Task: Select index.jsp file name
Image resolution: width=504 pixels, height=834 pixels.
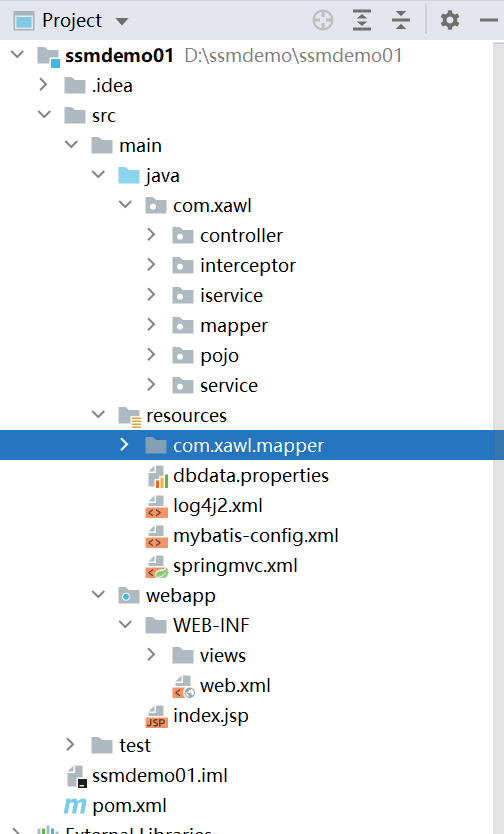Action: point(211,716)
